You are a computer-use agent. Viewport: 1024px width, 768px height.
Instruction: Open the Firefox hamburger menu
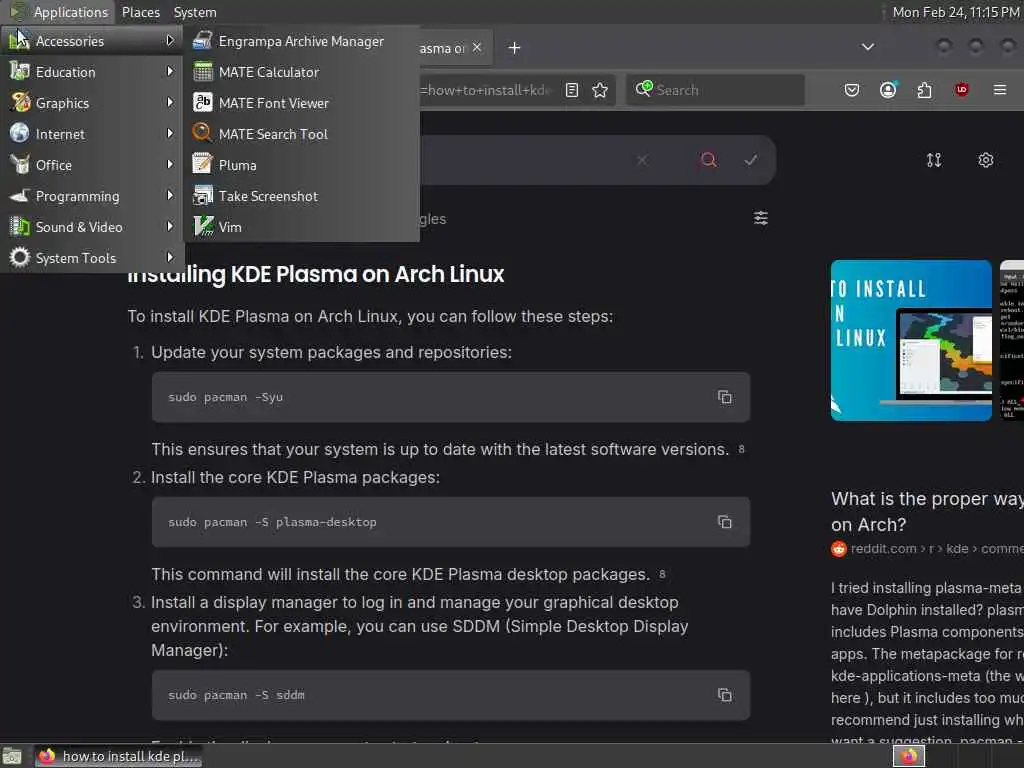pyautogui.click(x=999, y=90)
